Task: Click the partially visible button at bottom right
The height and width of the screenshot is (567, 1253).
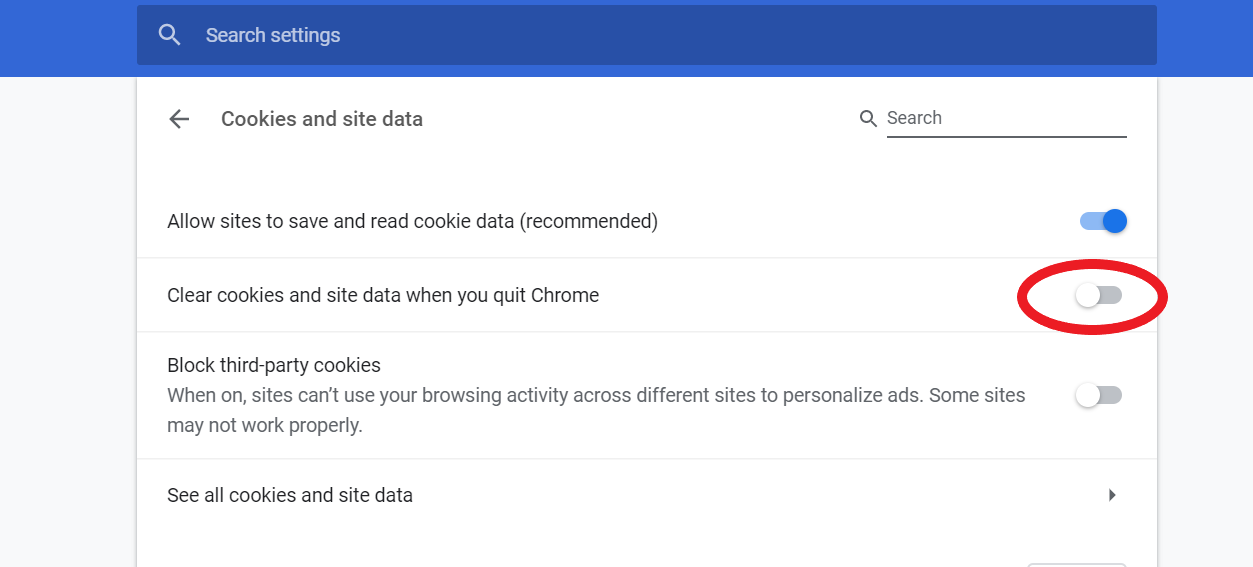Action: coord(1076,563)
